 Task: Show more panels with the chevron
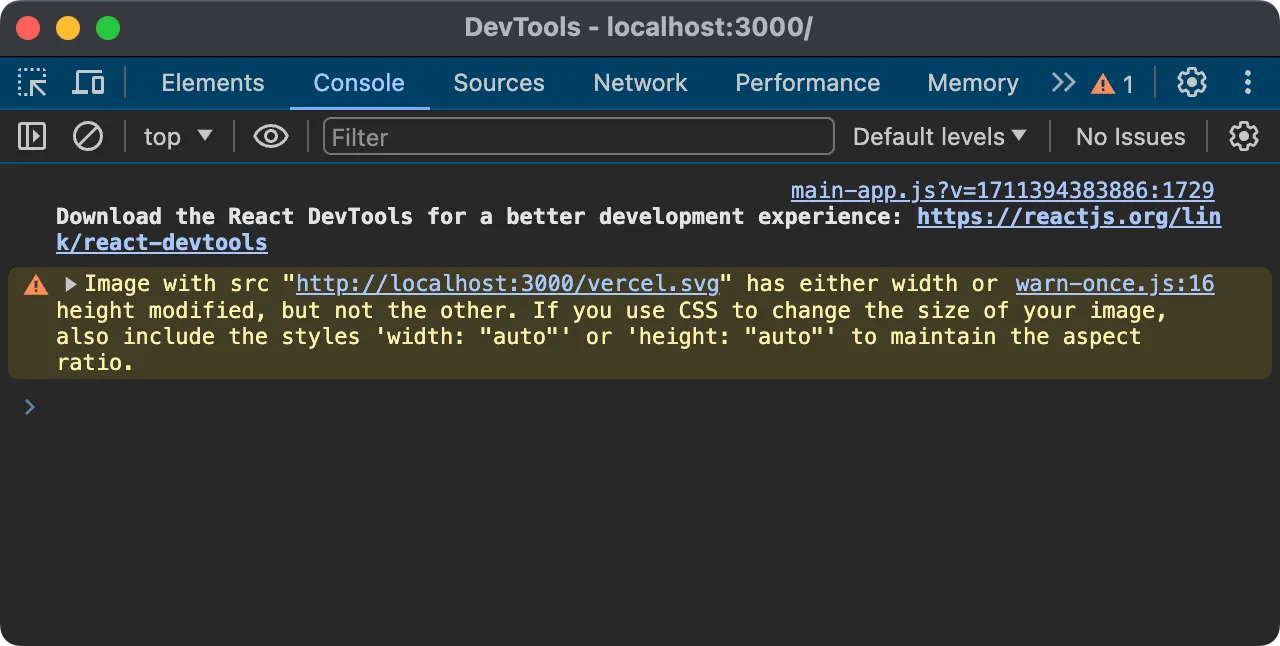(1062, 83)
